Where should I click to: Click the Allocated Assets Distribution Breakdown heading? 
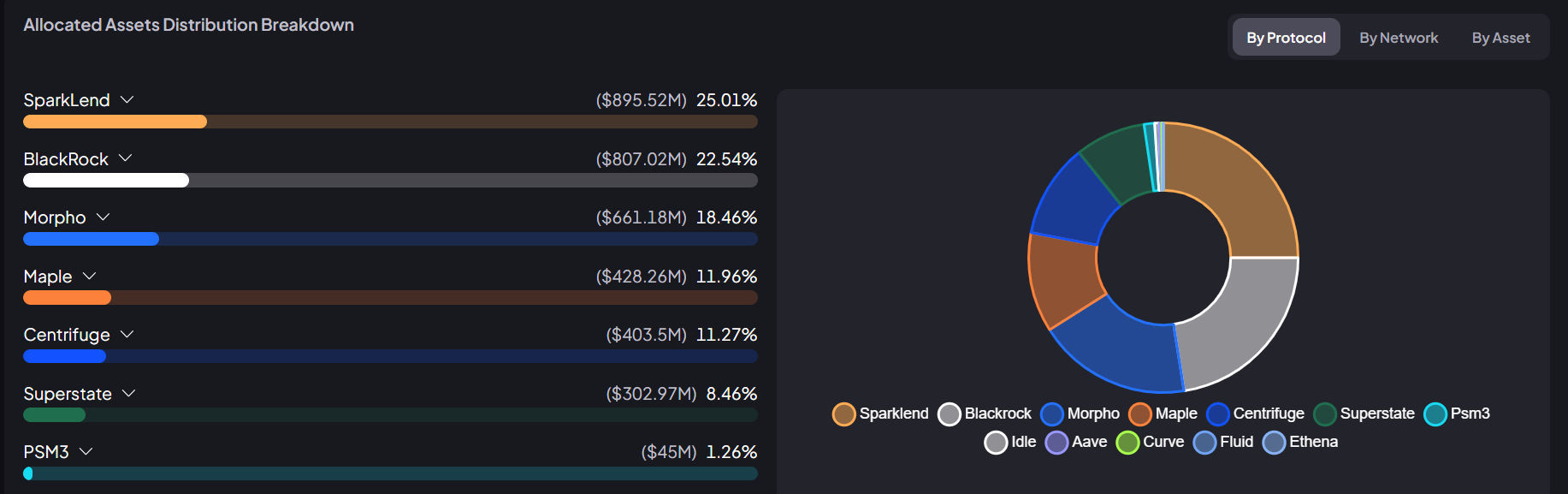click(189, 25)
